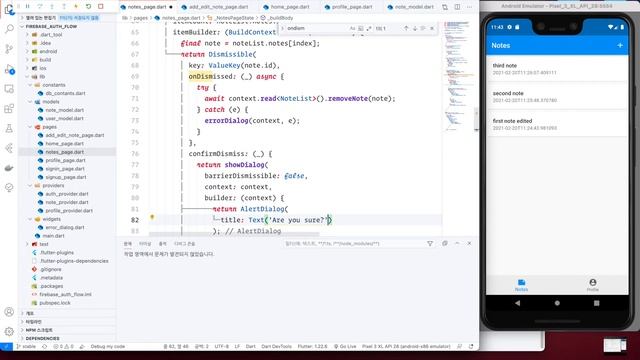This screenshot has height=360, width=640.
Task: Expand the build folder
Action: 45,60
